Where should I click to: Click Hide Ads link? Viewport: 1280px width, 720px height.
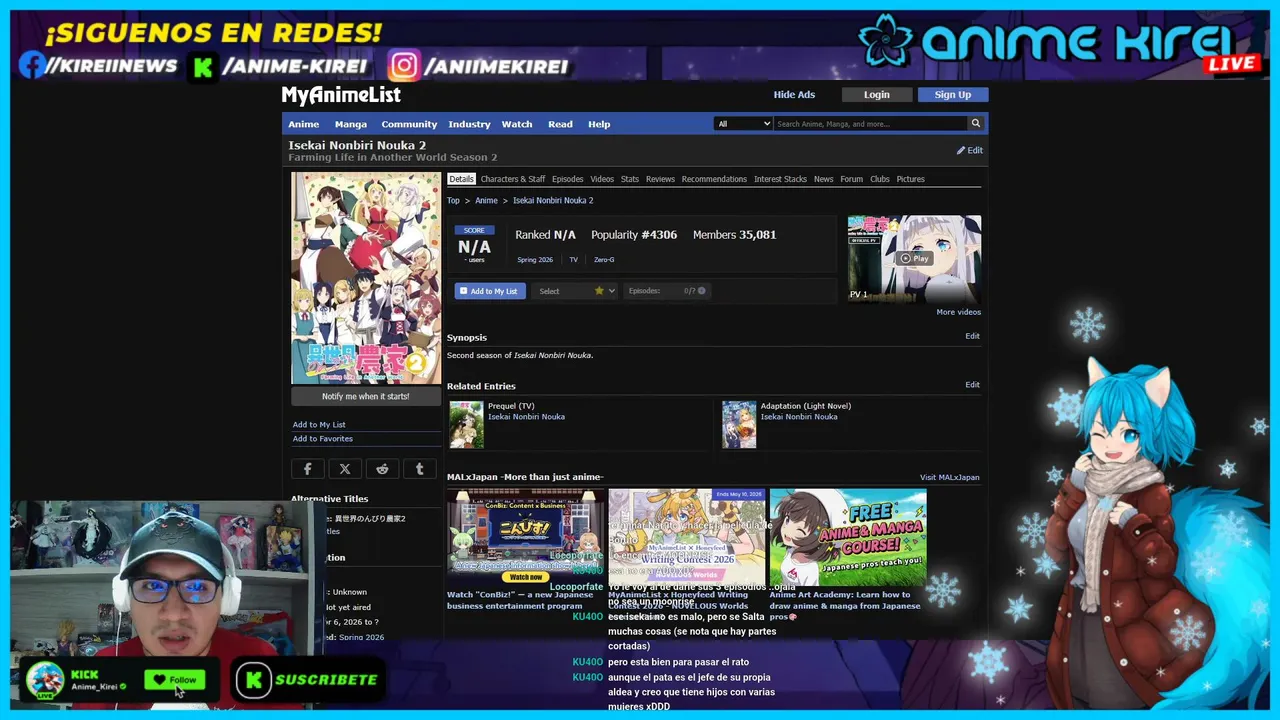click(794, 95)
